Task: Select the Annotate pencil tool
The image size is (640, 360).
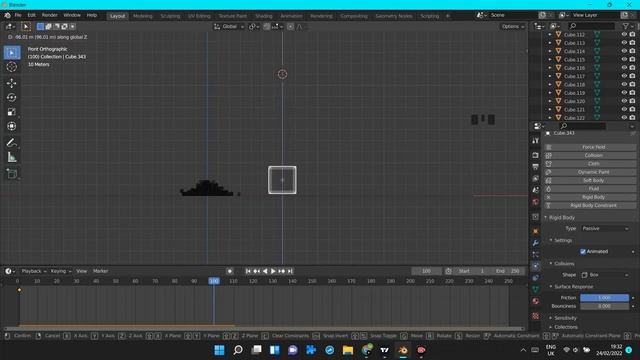Action: 12,143
